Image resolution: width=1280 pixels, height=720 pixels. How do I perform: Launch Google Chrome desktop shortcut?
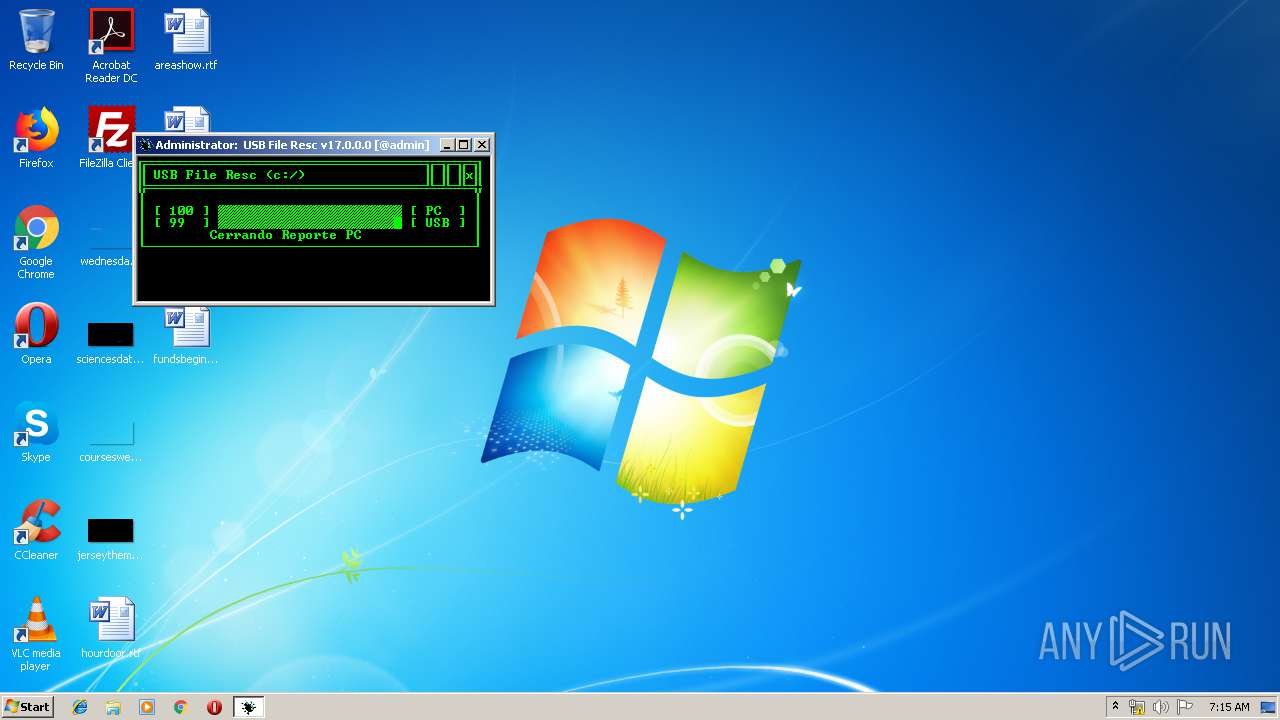[36, 242]
